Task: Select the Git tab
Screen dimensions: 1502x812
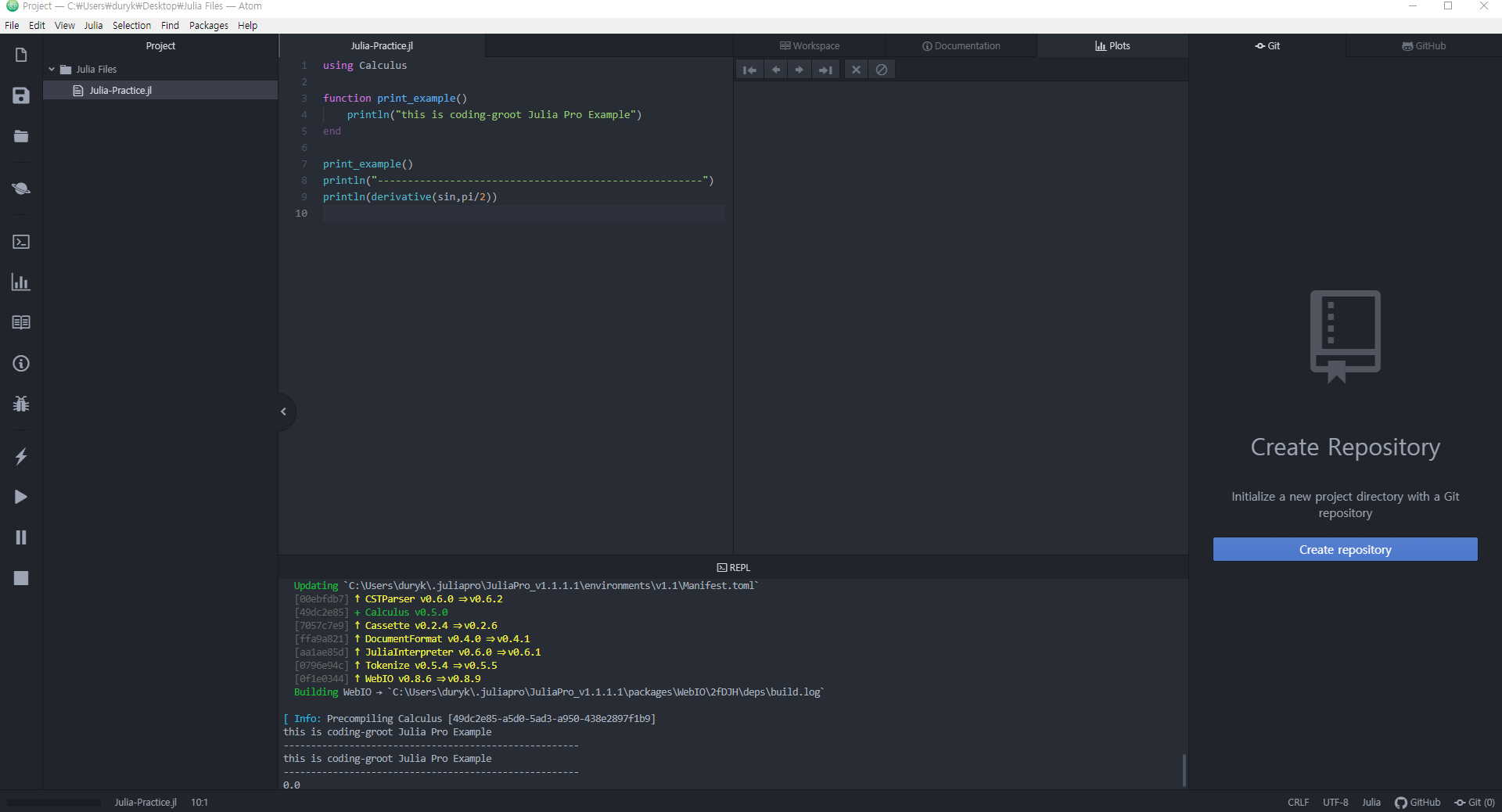Action: point(1267,45)
